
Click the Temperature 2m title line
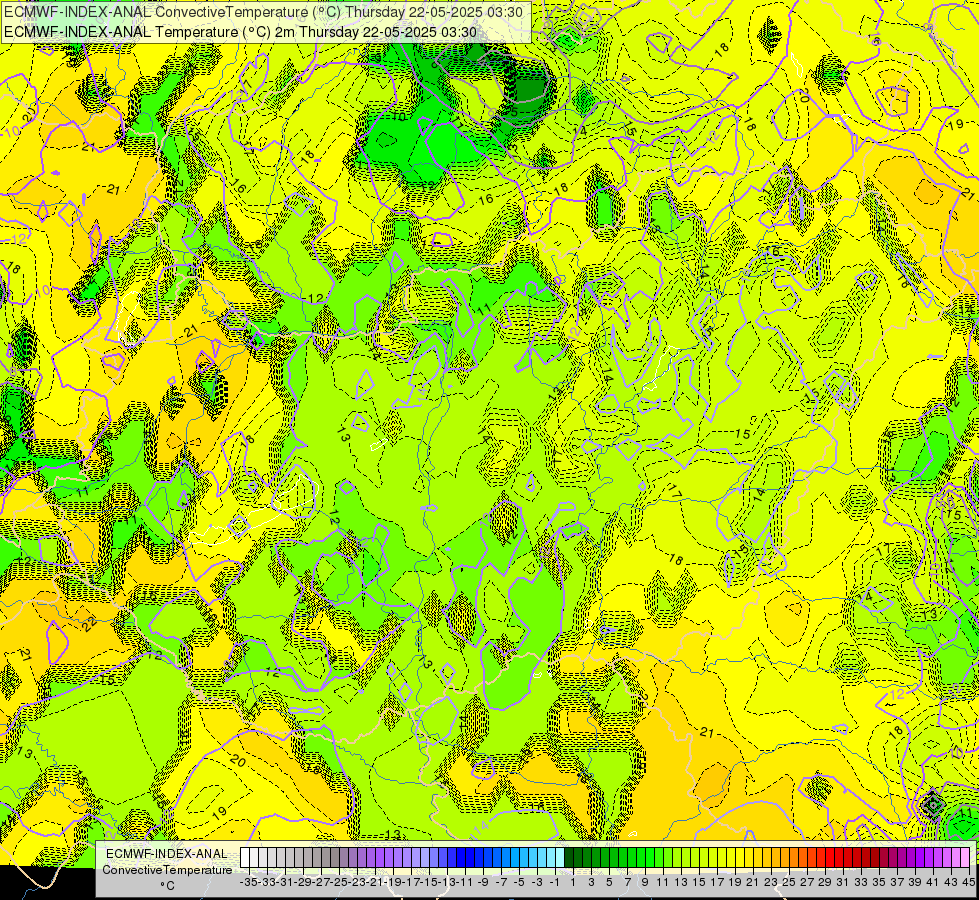[240, 32]
